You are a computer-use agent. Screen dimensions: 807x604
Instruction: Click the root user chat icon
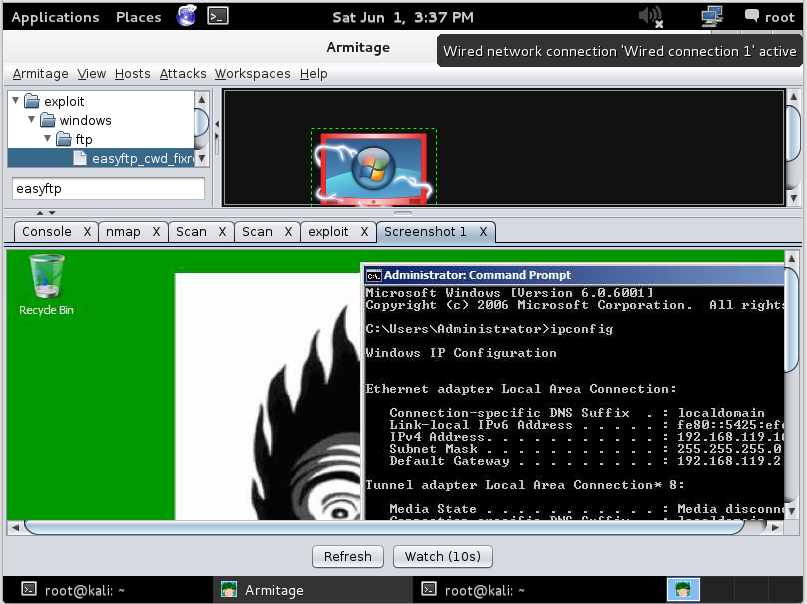coord(751,16)
